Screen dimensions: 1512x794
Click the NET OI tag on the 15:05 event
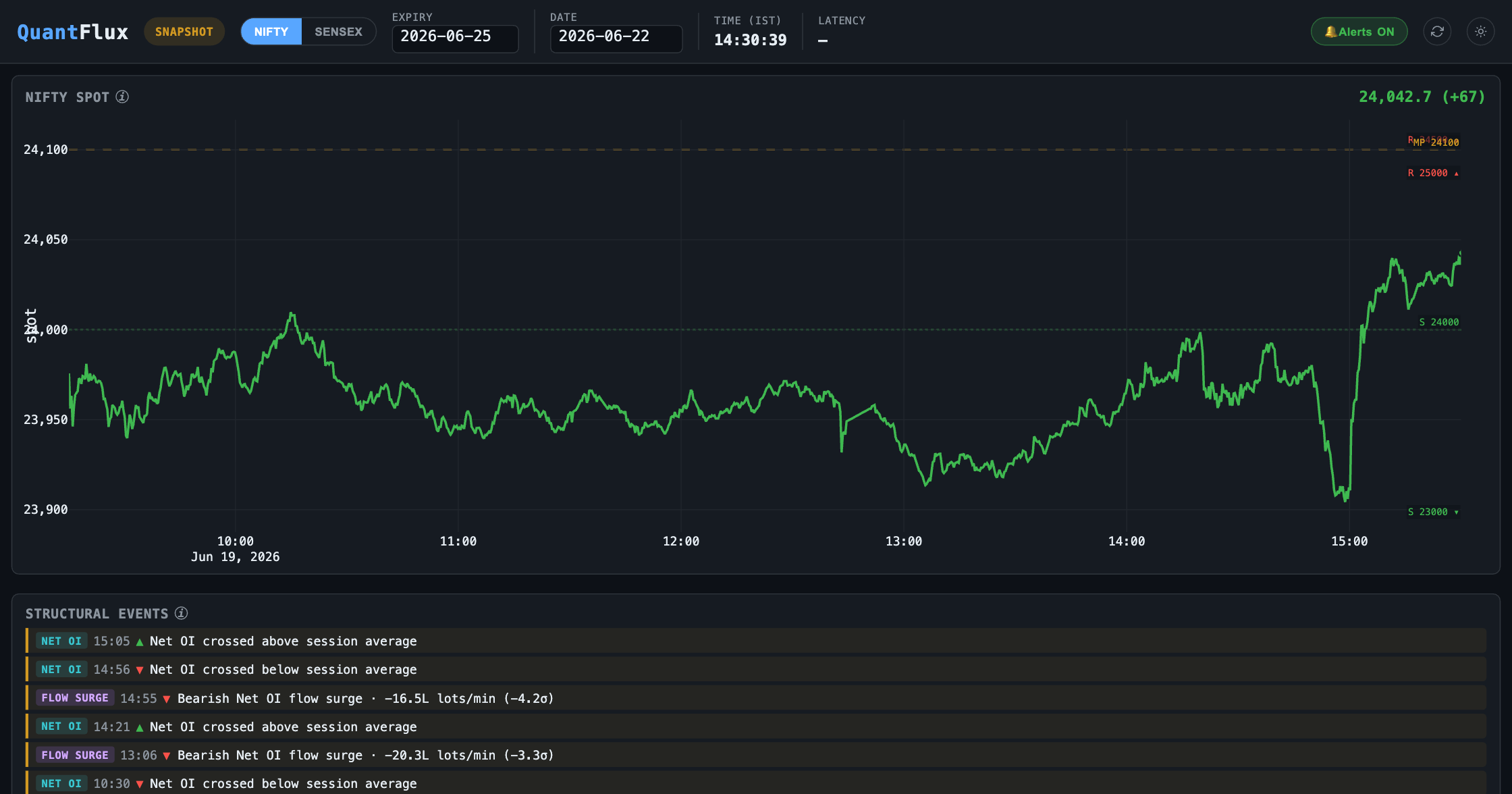[61, 641]
